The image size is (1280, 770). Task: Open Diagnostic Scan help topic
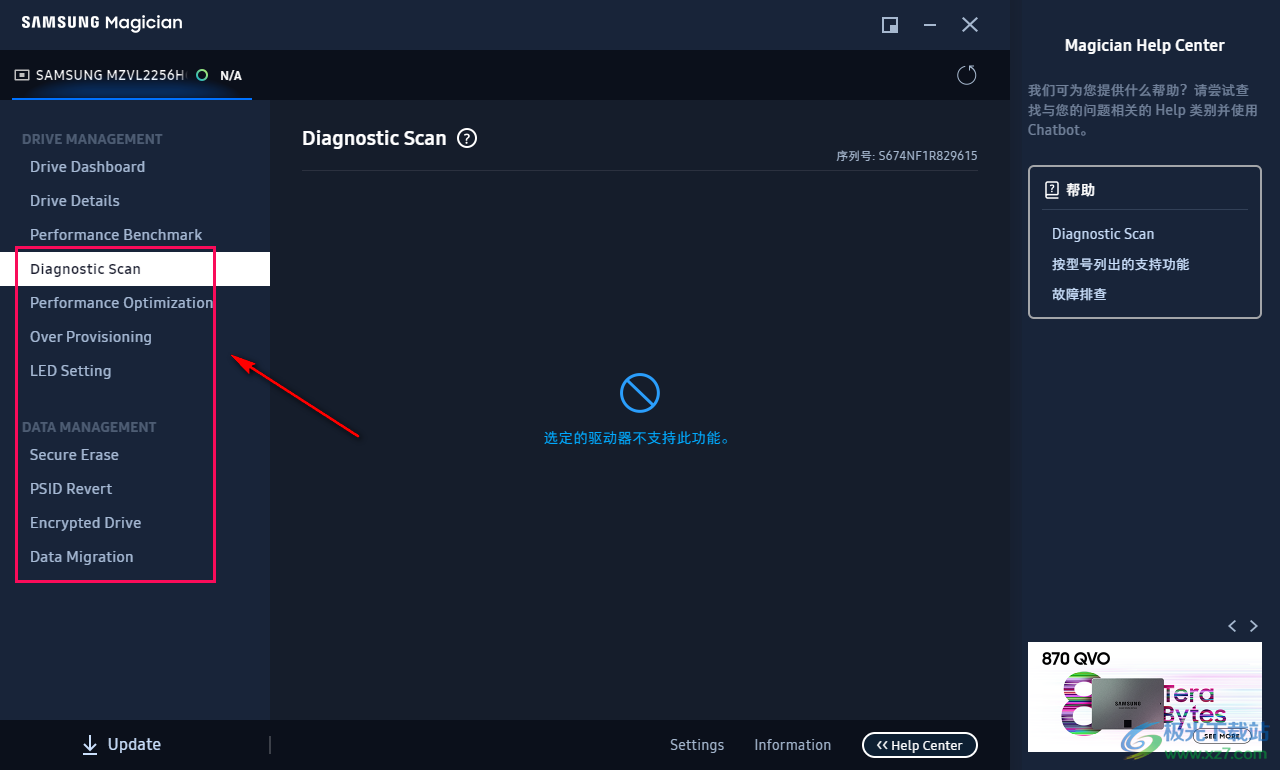pyautogui.click(x=1103, y=234)
